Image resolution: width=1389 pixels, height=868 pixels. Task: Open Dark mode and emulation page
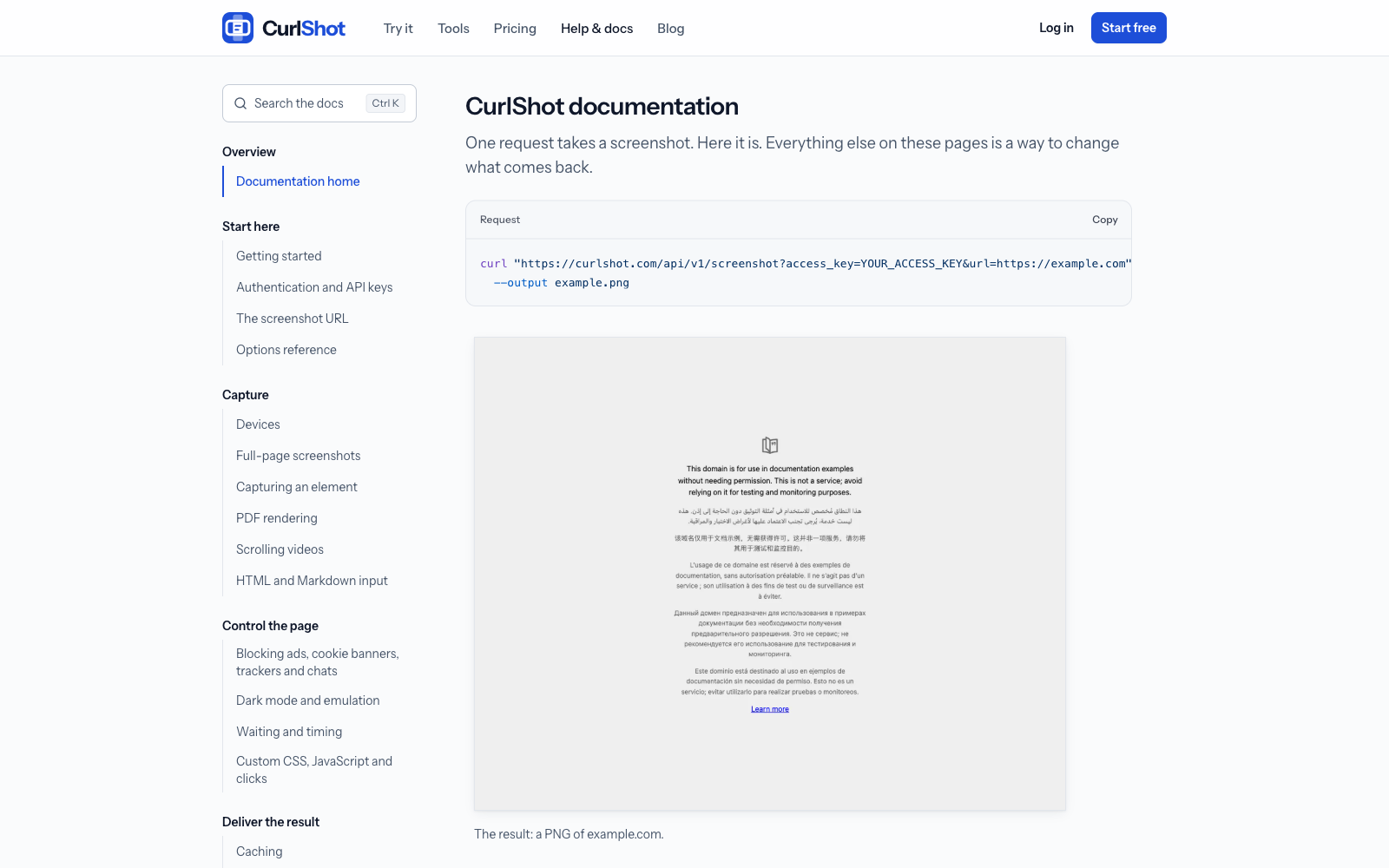308,700
